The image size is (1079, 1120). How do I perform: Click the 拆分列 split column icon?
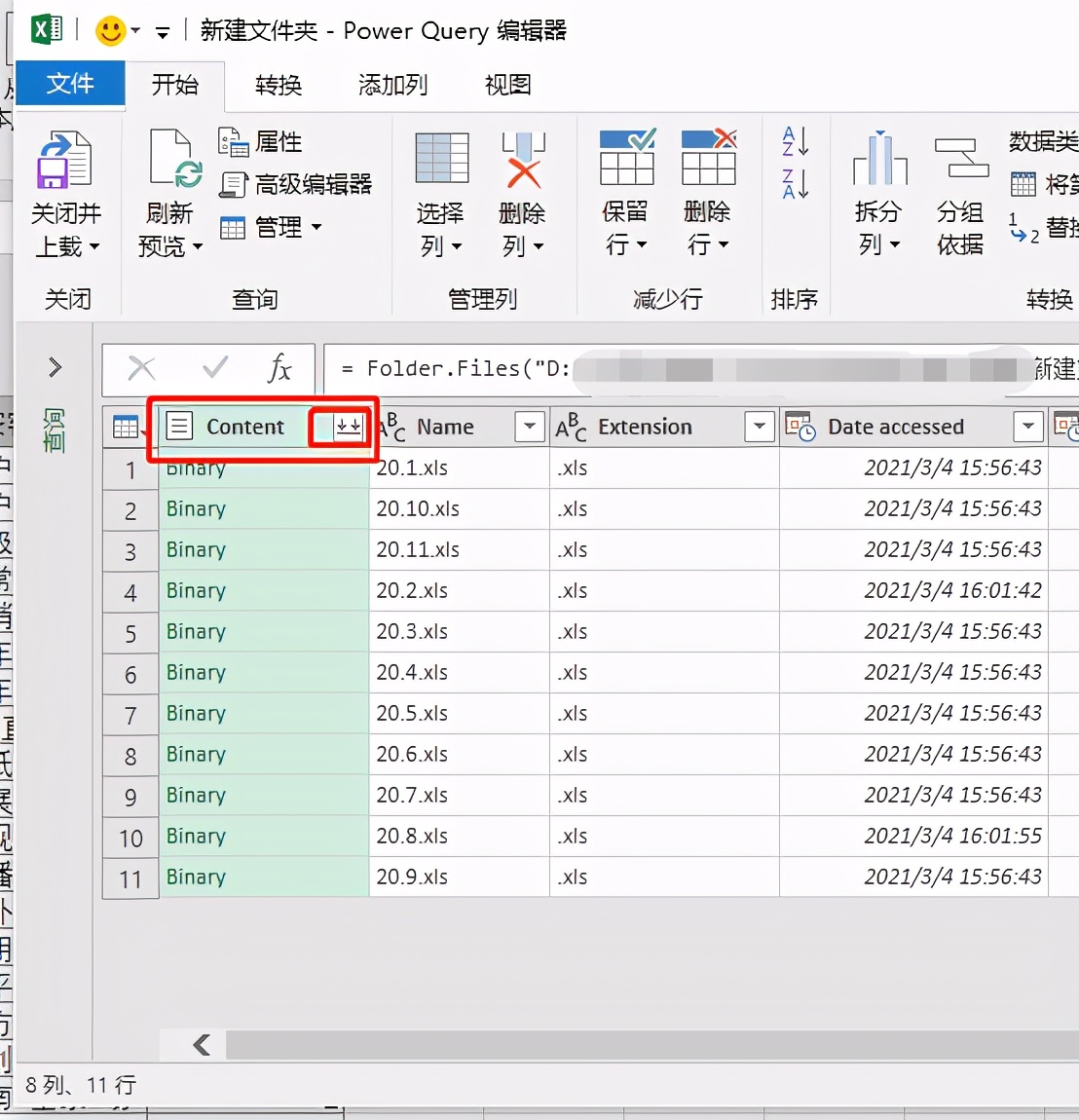pyautogui.click(x=879, y=158)
